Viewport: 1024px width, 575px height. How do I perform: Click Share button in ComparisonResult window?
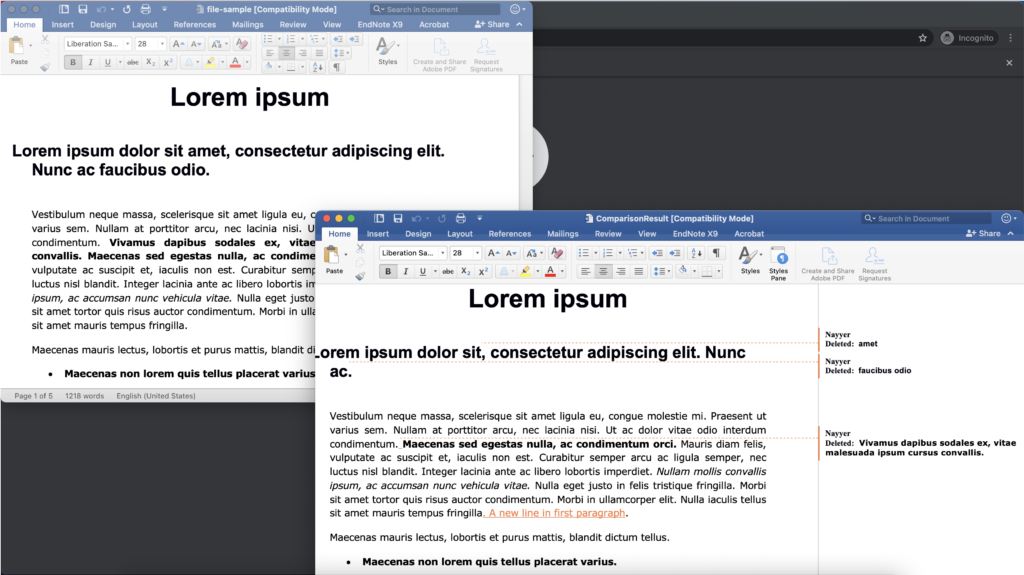(983, 234)
